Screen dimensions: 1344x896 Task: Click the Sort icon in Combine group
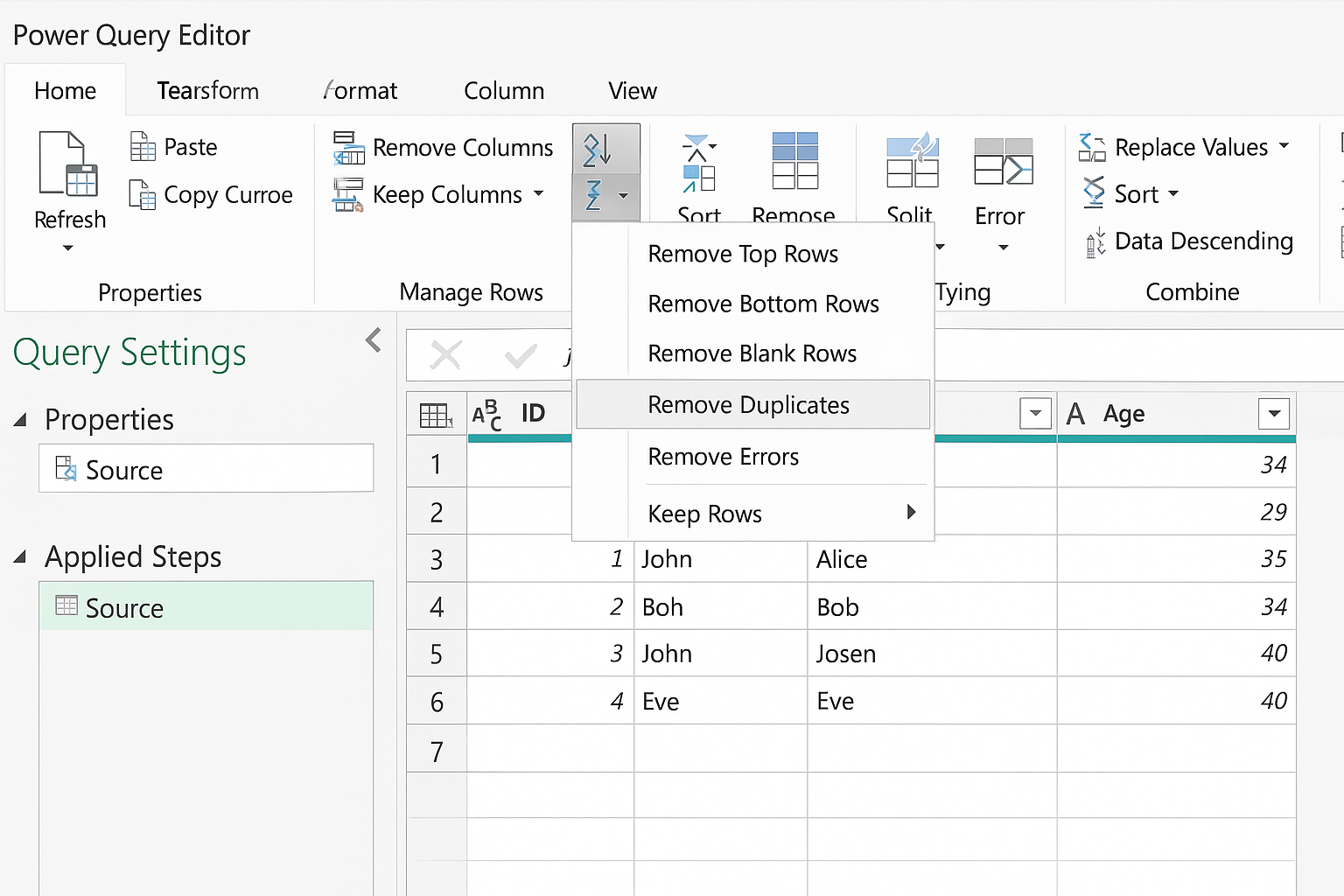click(x=1094, y=192)
